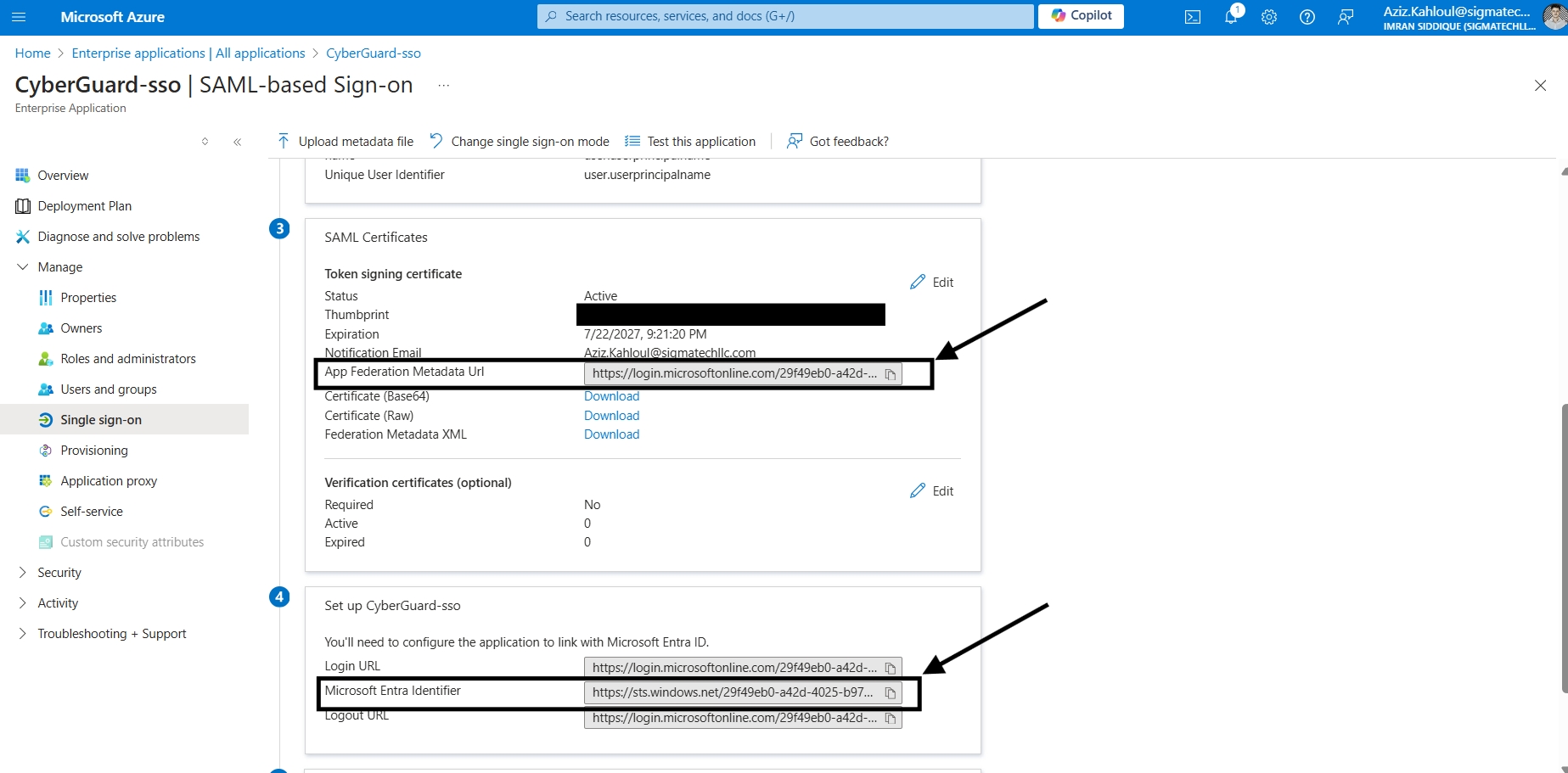Copy the Login URL value
The image size is (1568, 773).
tap(890, 669)
